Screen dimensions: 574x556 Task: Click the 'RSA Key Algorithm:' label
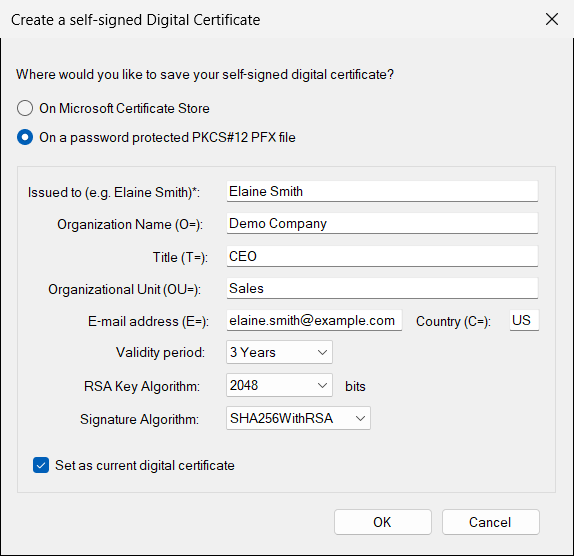[142, 386]
